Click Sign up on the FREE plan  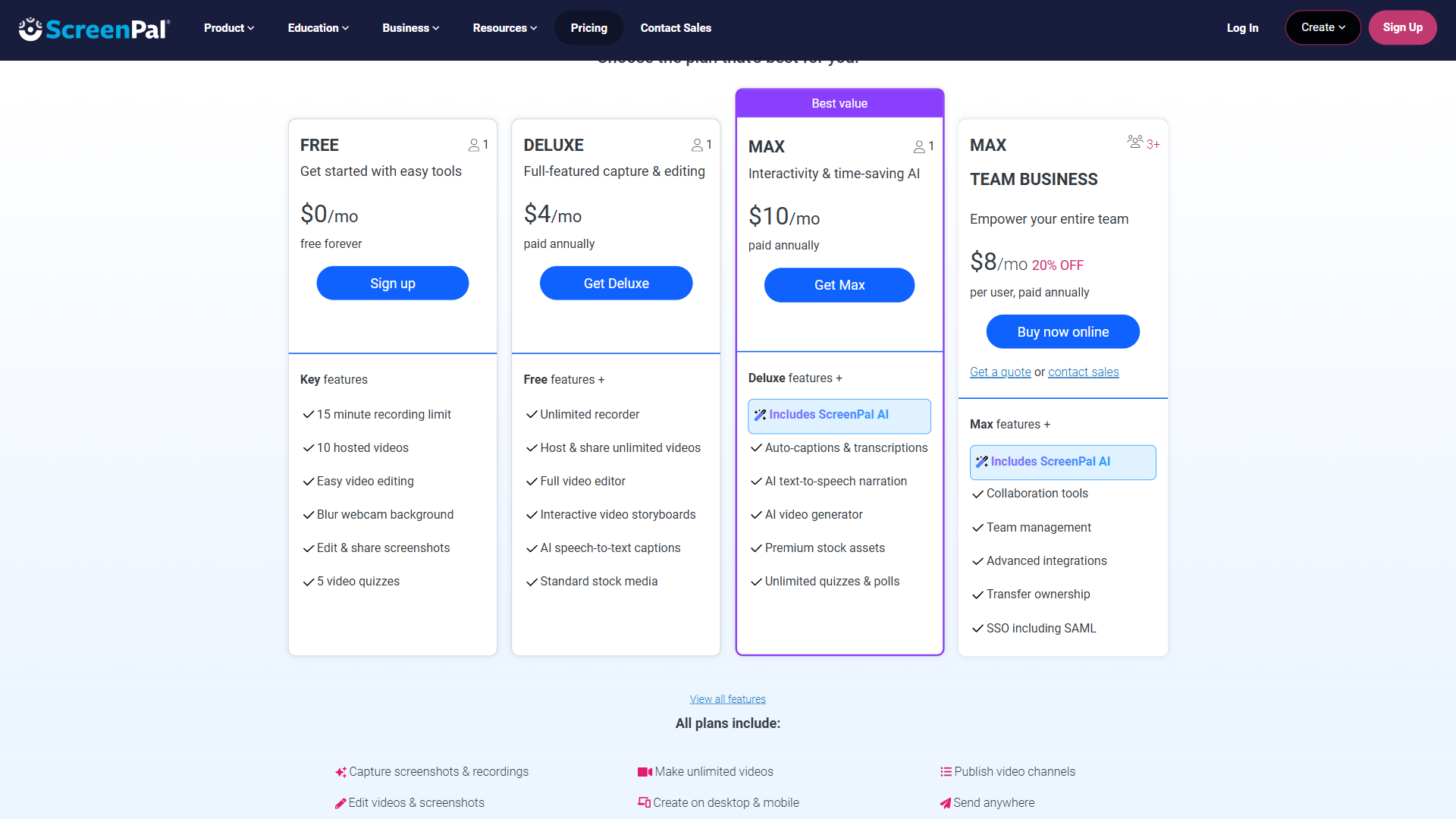click(x=393, y=283)
